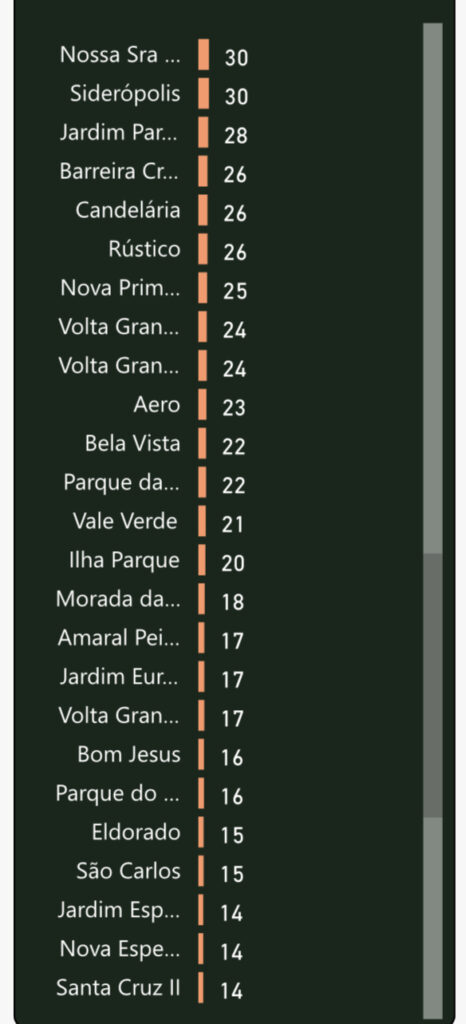Click the Vale Verde label

(x=125, y=521)
